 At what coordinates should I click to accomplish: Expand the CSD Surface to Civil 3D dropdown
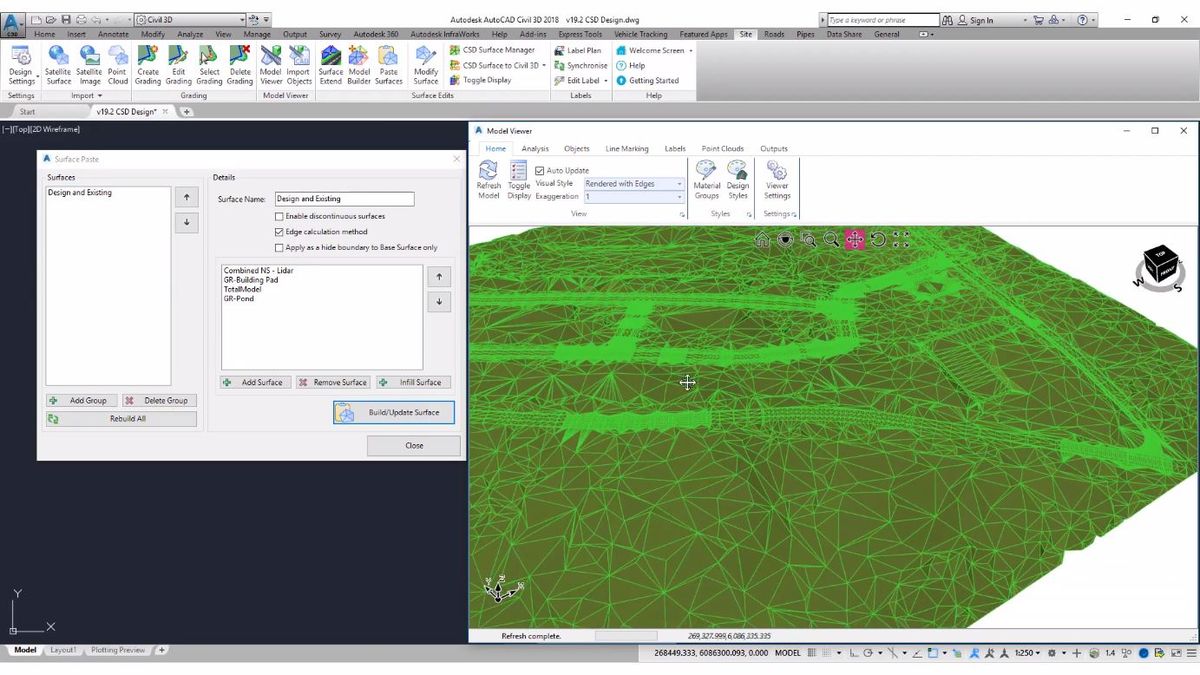pyautogui.click(x=544, y=65)
